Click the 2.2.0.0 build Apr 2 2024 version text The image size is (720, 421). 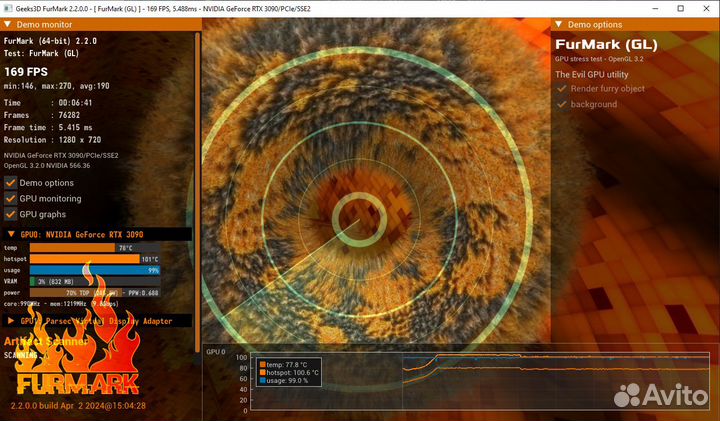point(78,406)
